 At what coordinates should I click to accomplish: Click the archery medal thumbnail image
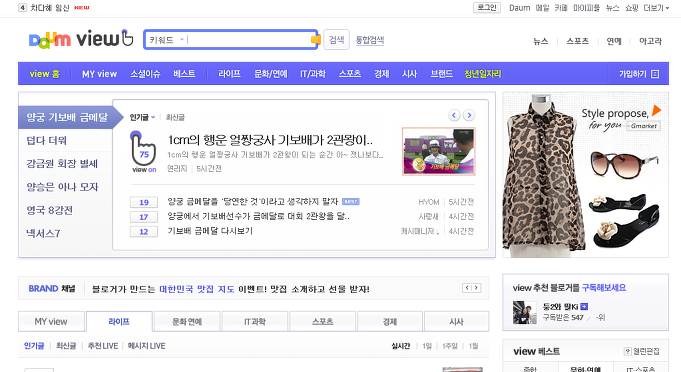pos(439,151)
